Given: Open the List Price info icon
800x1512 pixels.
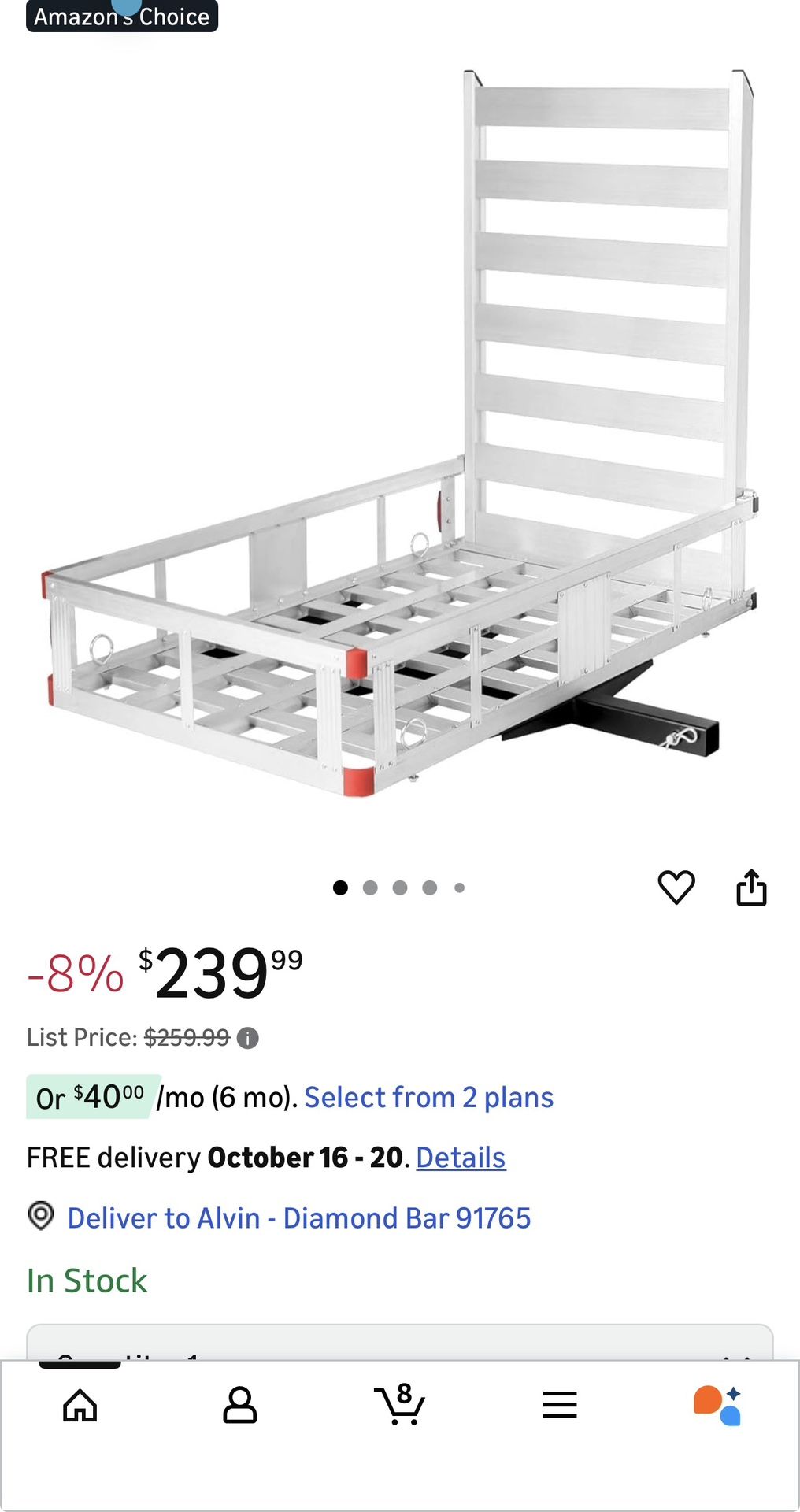Looking at the screenshot, I should click(x=248, y=1038).
